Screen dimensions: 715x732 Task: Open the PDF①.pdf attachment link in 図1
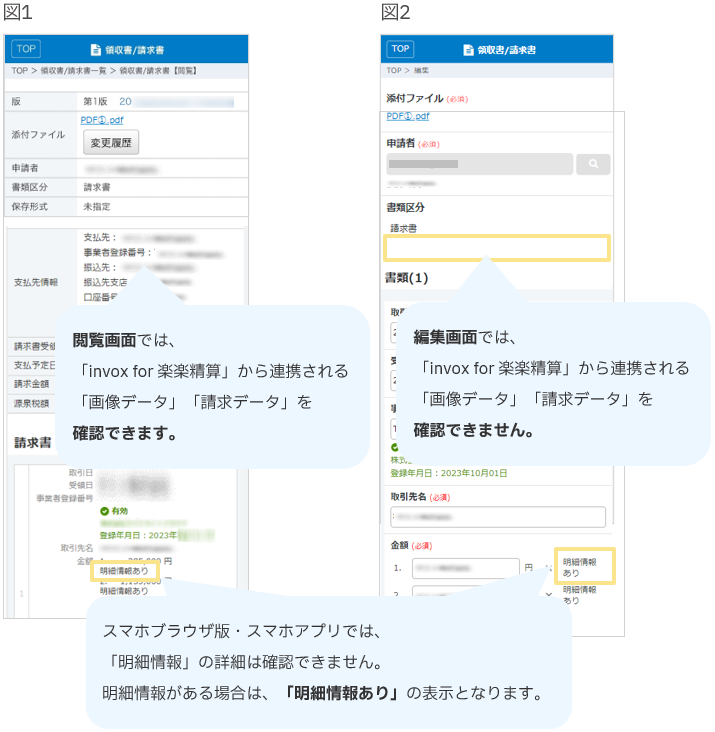[x=100, y=120]
